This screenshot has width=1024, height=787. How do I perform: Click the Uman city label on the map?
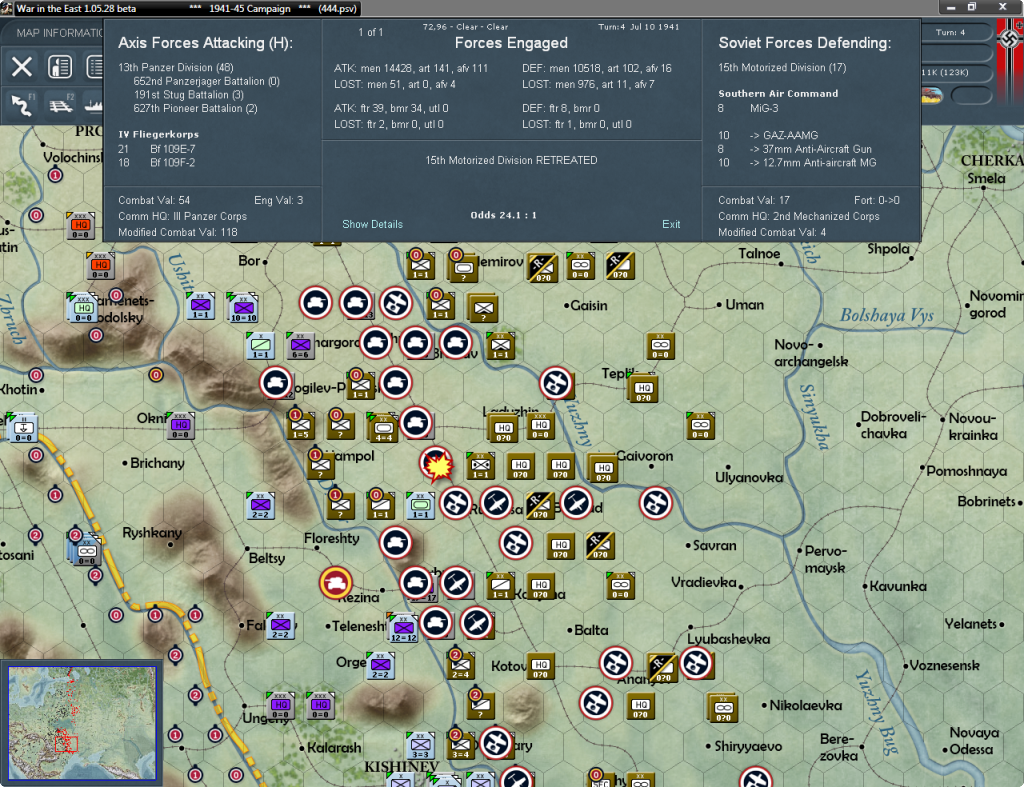[744, 304]
